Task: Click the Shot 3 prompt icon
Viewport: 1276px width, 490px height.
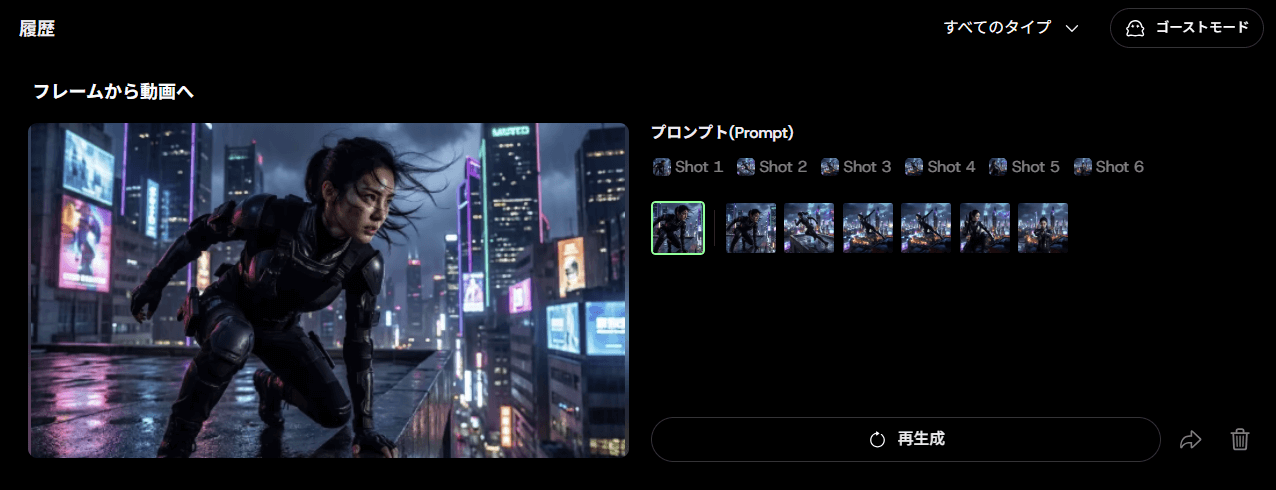Action: pos(830,167)
